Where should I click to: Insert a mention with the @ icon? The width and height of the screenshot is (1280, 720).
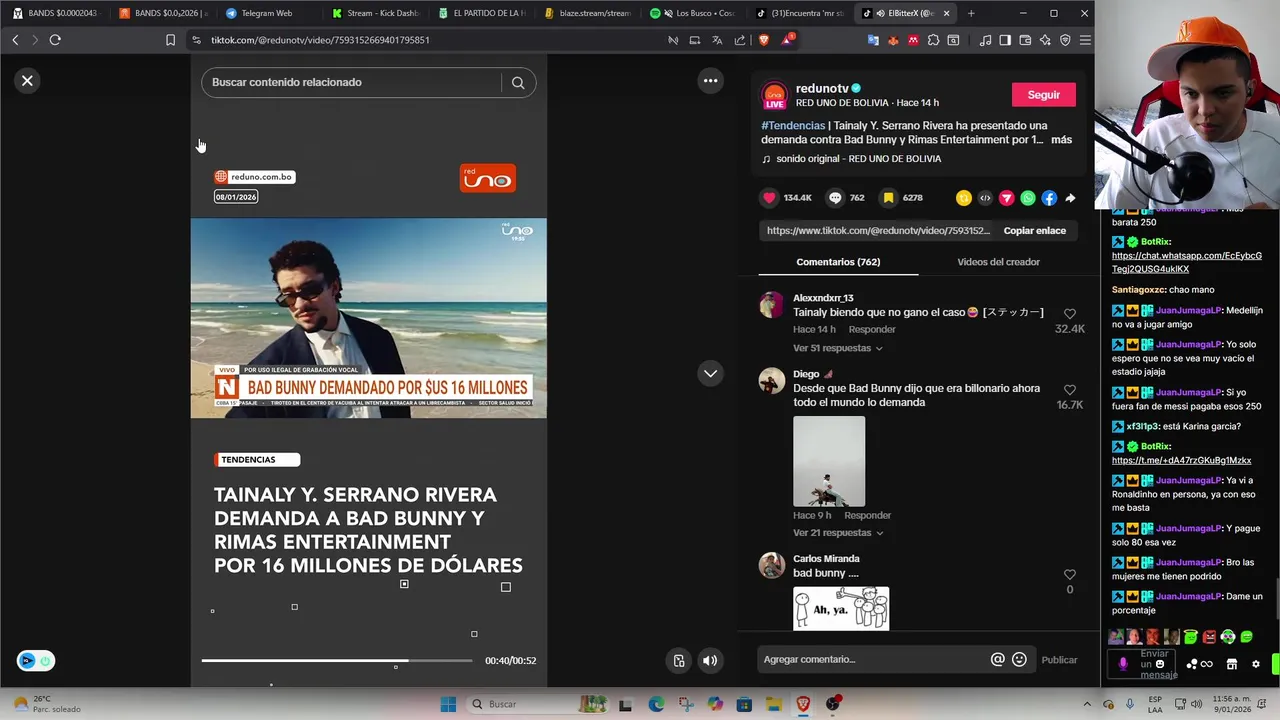coord(997,660)
